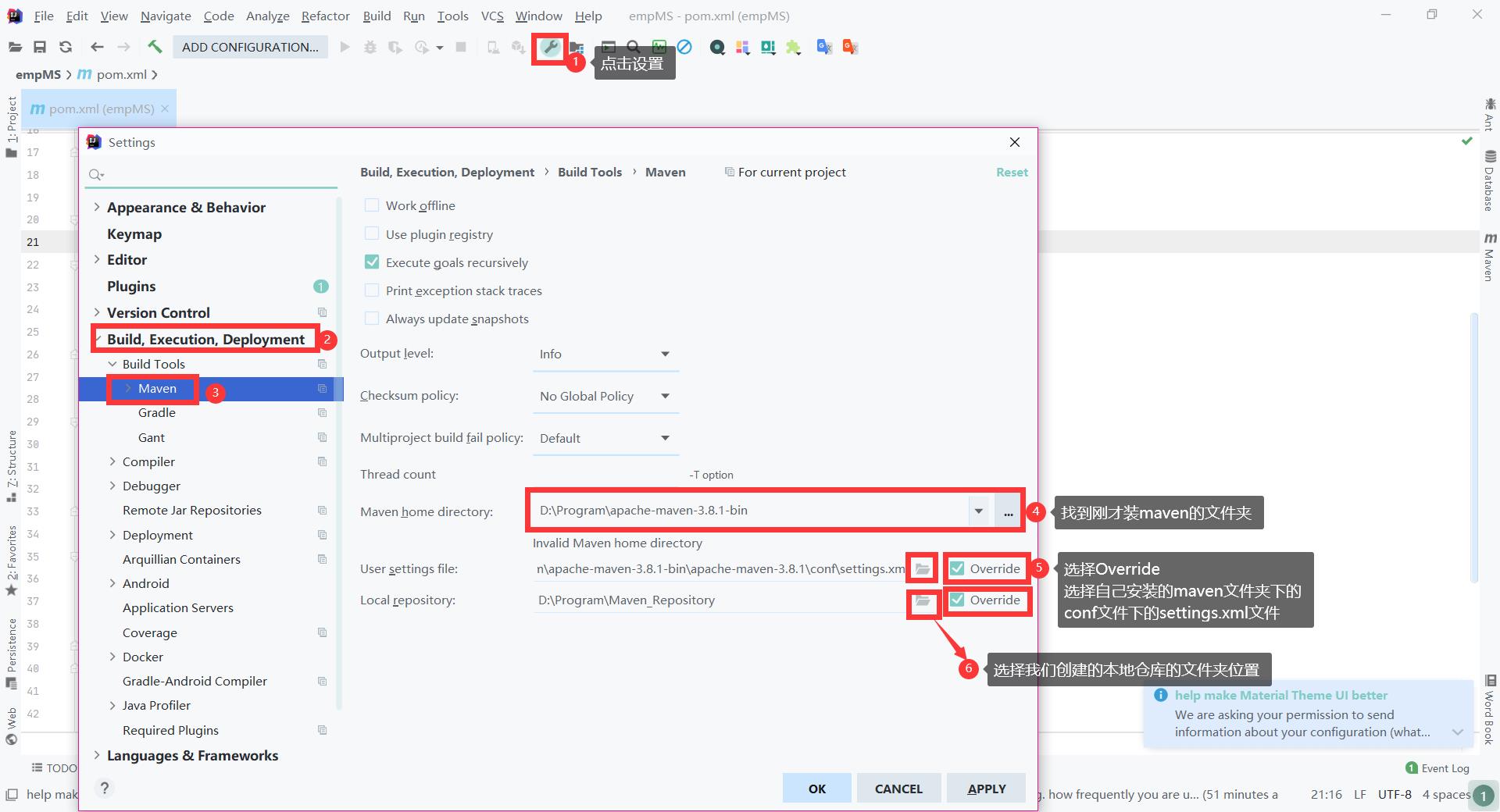Expand Editor settings node
This screenshot has height=812, width=1500.
[97, 259]
